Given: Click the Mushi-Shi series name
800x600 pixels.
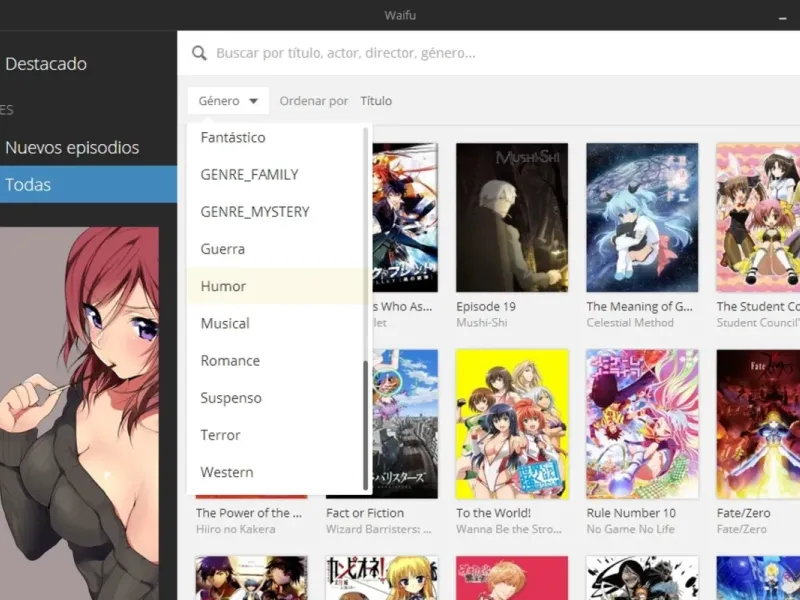Looking at the screenshot, I should click(482, 322).
